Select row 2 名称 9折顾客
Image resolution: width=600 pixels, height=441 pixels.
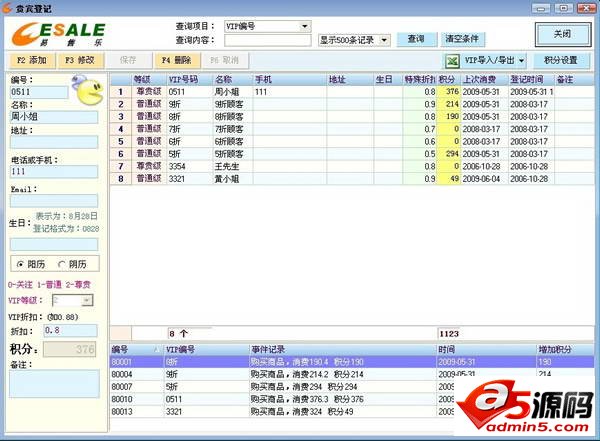229,105
